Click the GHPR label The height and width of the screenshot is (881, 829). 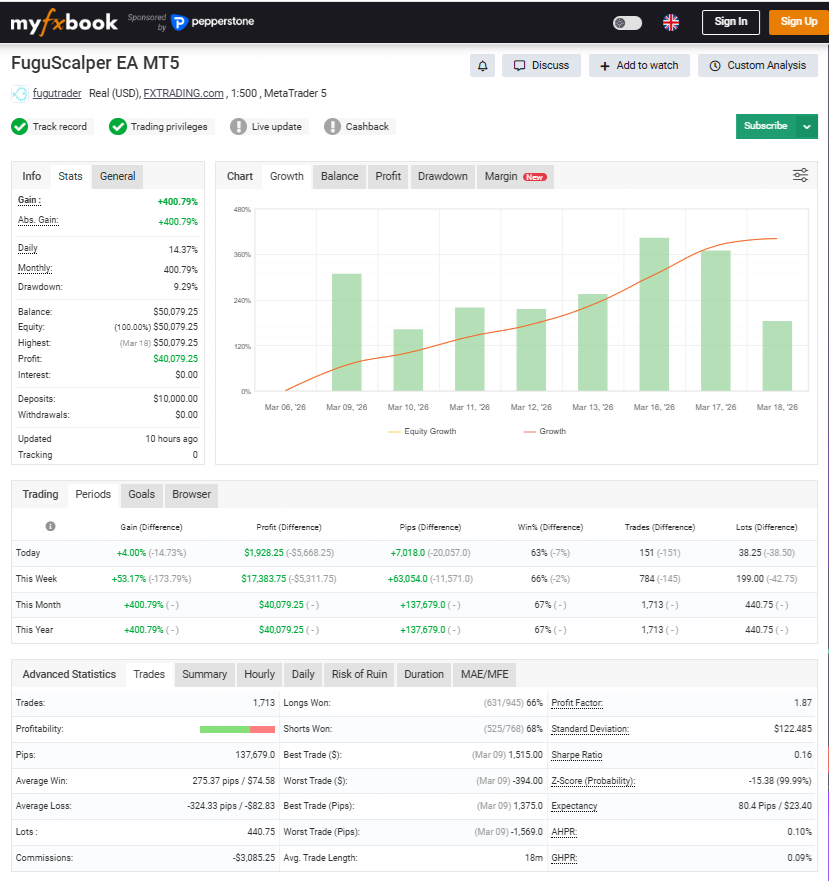click(x=564, y=858)
